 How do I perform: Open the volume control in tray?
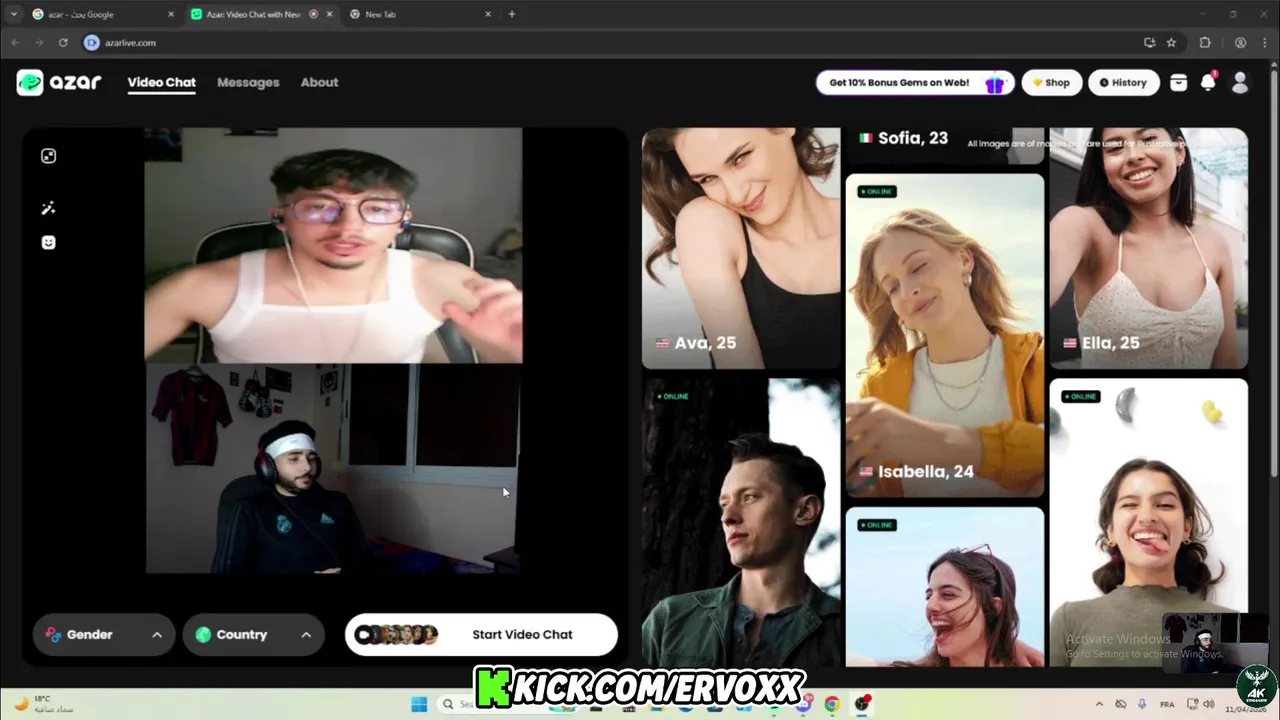click(1209, 704)
